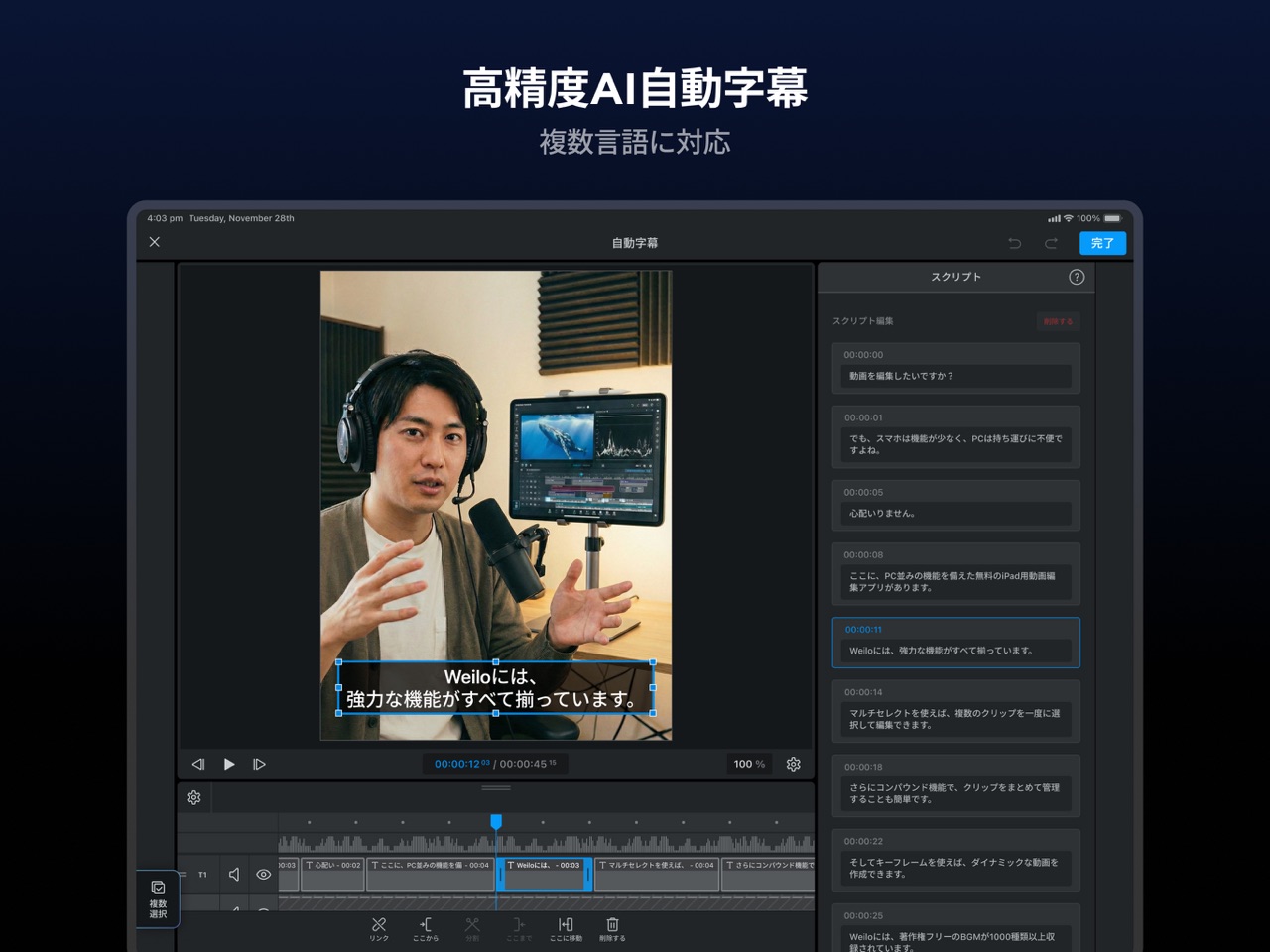
Task: Grab the timeline panel drag handle
Action: click(496, 788)
